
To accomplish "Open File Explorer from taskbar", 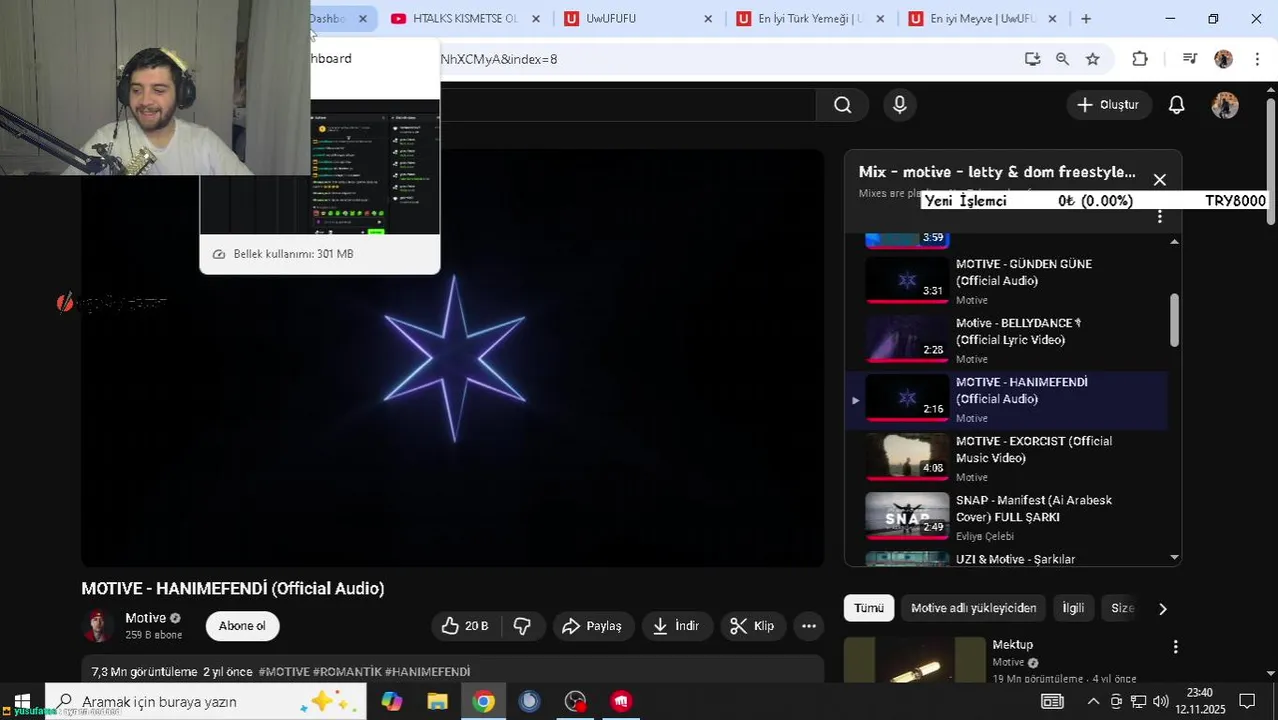I will tap(437, 701).
